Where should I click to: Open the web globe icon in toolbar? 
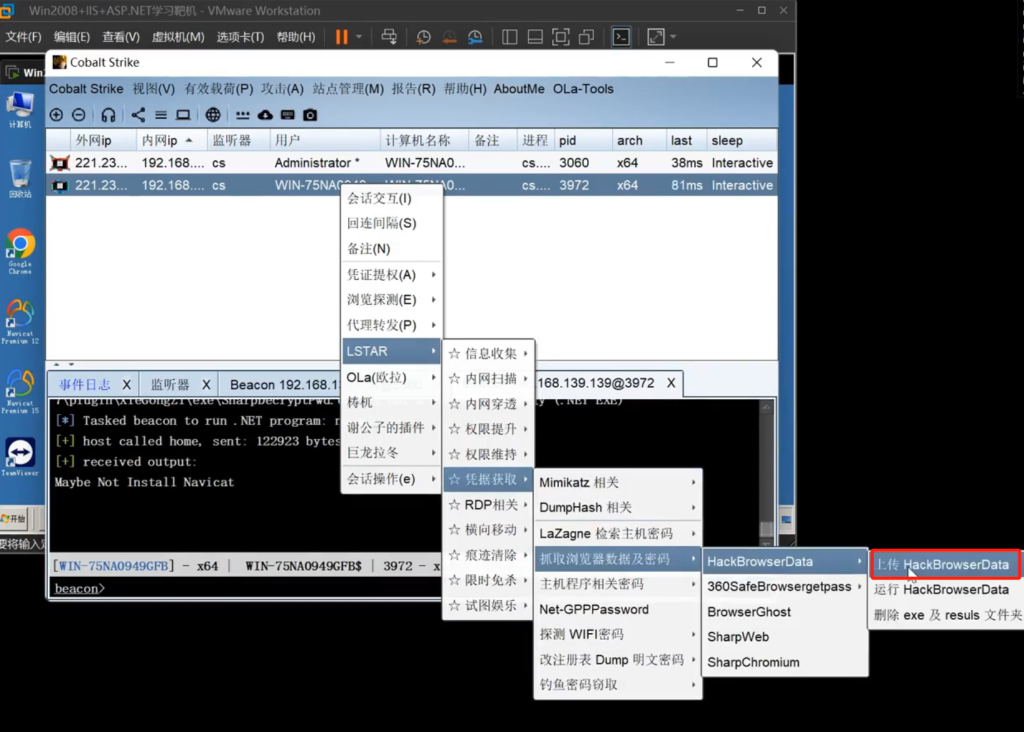(x=213, y=115)
